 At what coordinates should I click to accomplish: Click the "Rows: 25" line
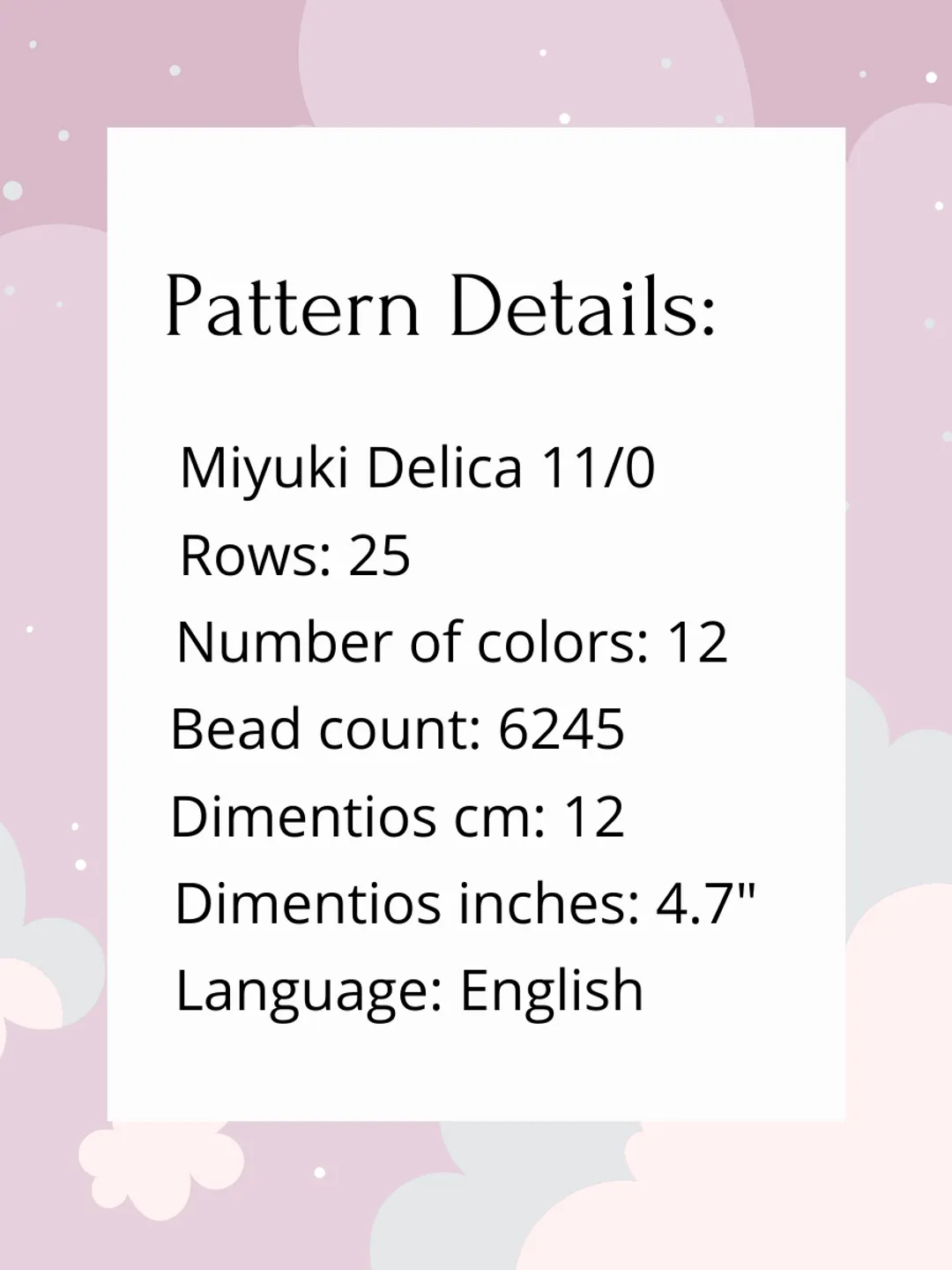click(294, 556)
